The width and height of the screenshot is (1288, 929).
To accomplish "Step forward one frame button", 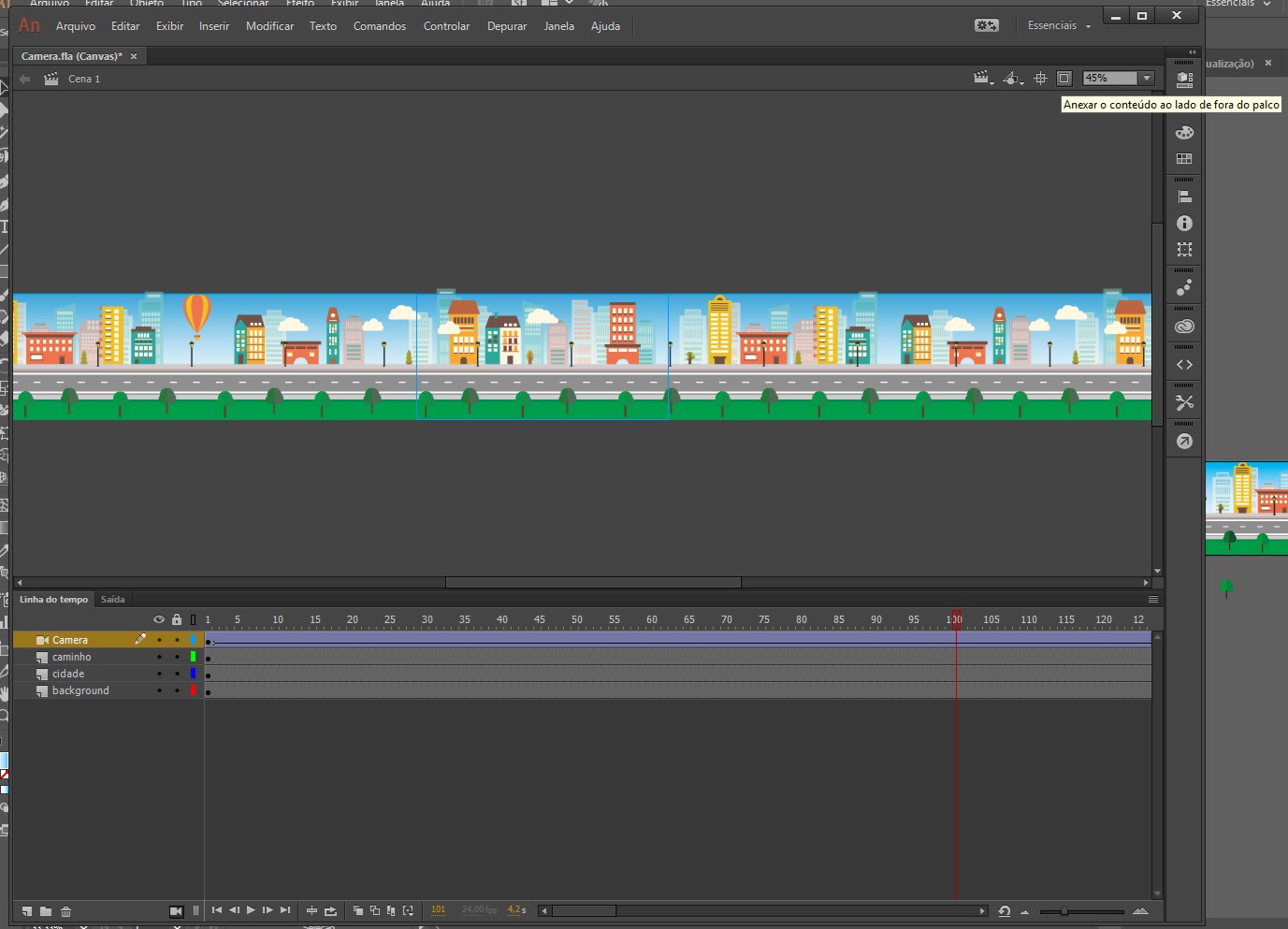I will tap(268, 910).
